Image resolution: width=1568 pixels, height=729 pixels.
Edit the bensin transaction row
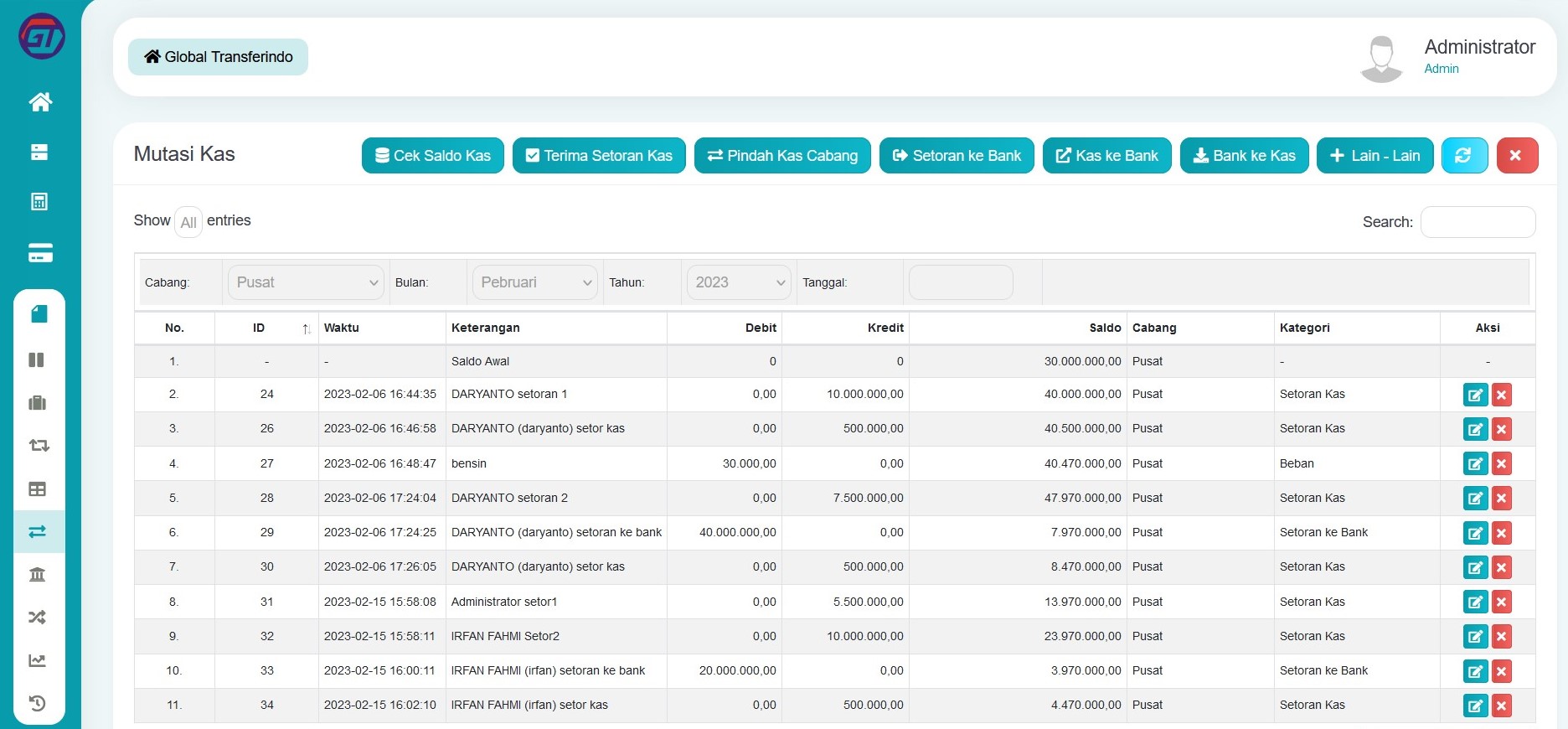pos(1475,463)
